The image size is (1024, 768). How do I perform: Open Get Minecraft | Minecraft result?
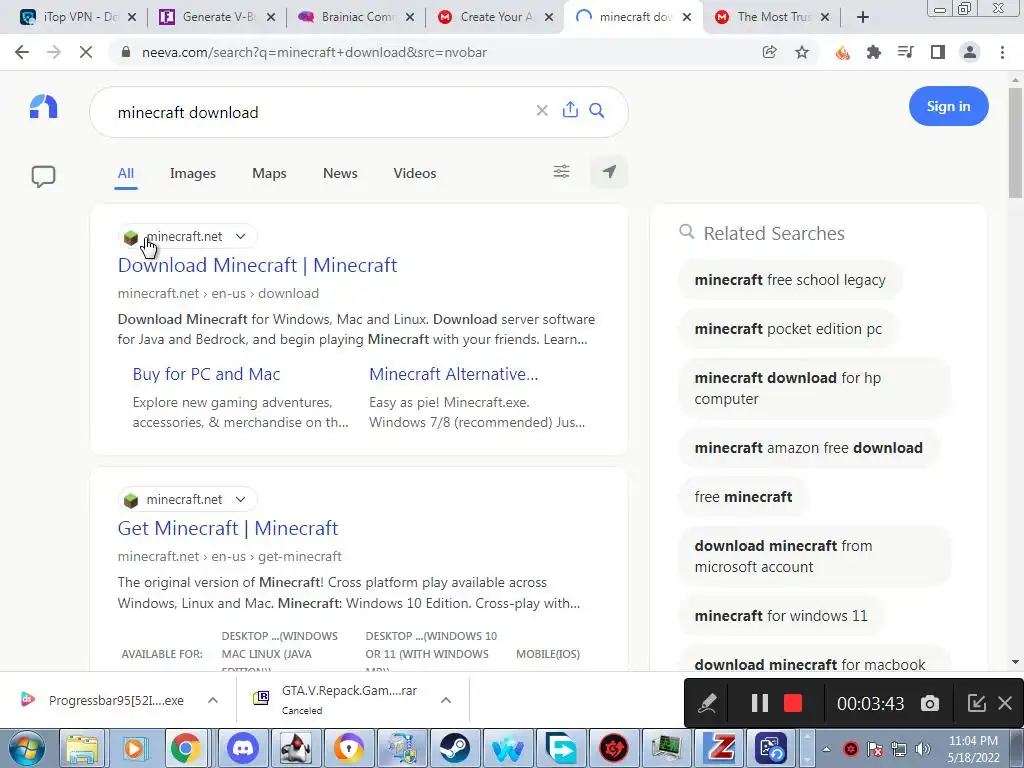(x=228, y=528)
